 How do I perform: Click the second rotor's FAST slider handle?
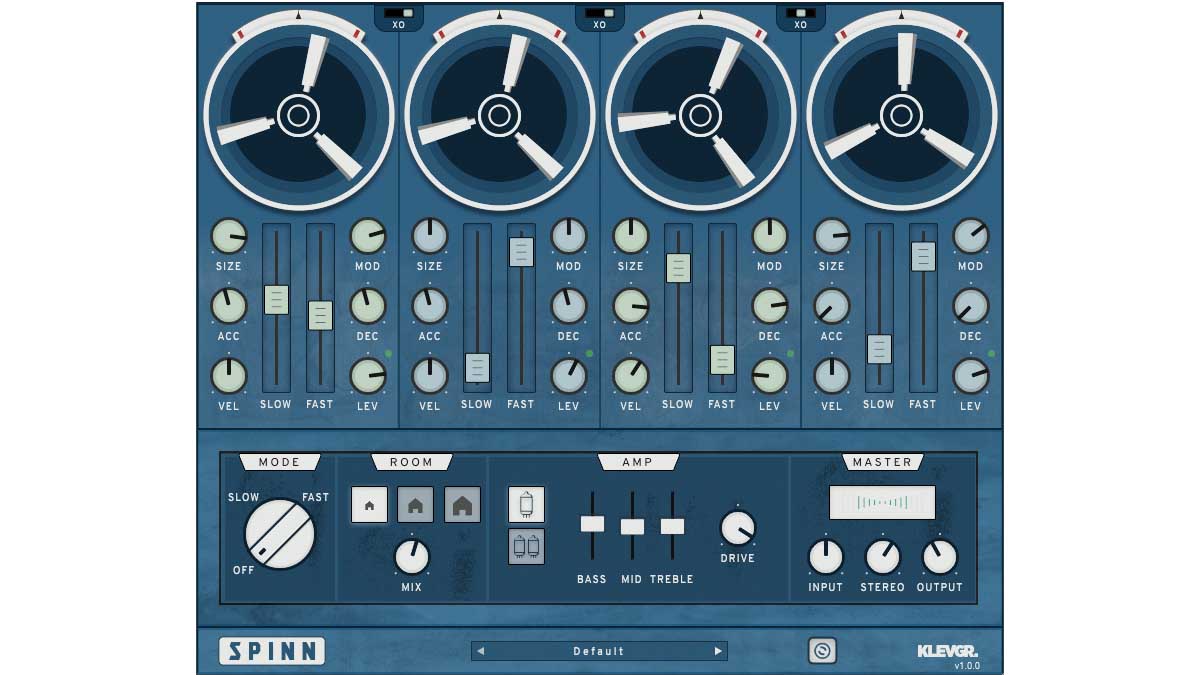[x=522, y=251]
